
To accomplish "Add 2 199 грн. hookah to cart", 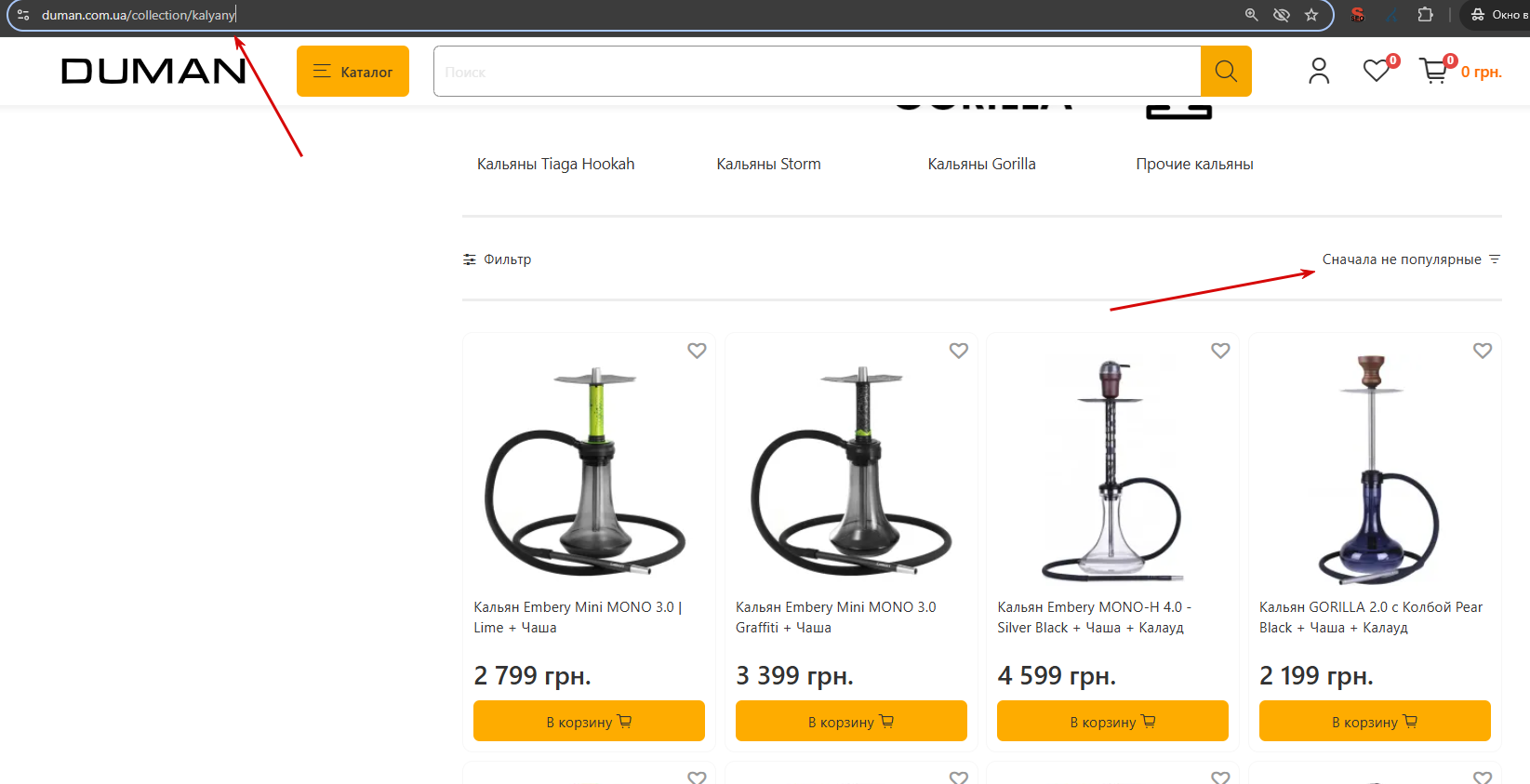I will (1375, 721).
